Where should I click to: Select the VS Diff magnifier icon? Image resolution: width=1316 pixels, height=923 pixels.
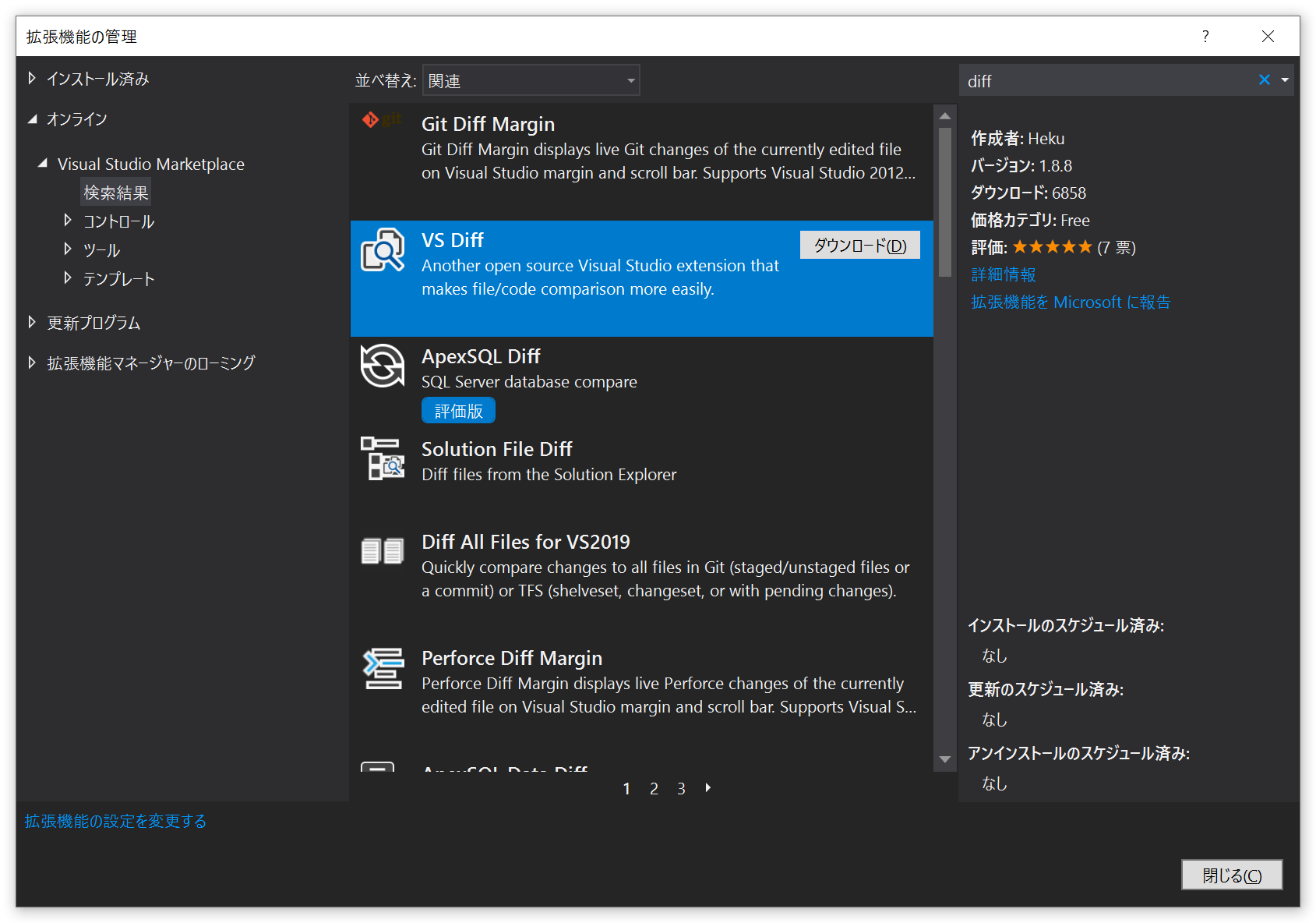point(381,250)
